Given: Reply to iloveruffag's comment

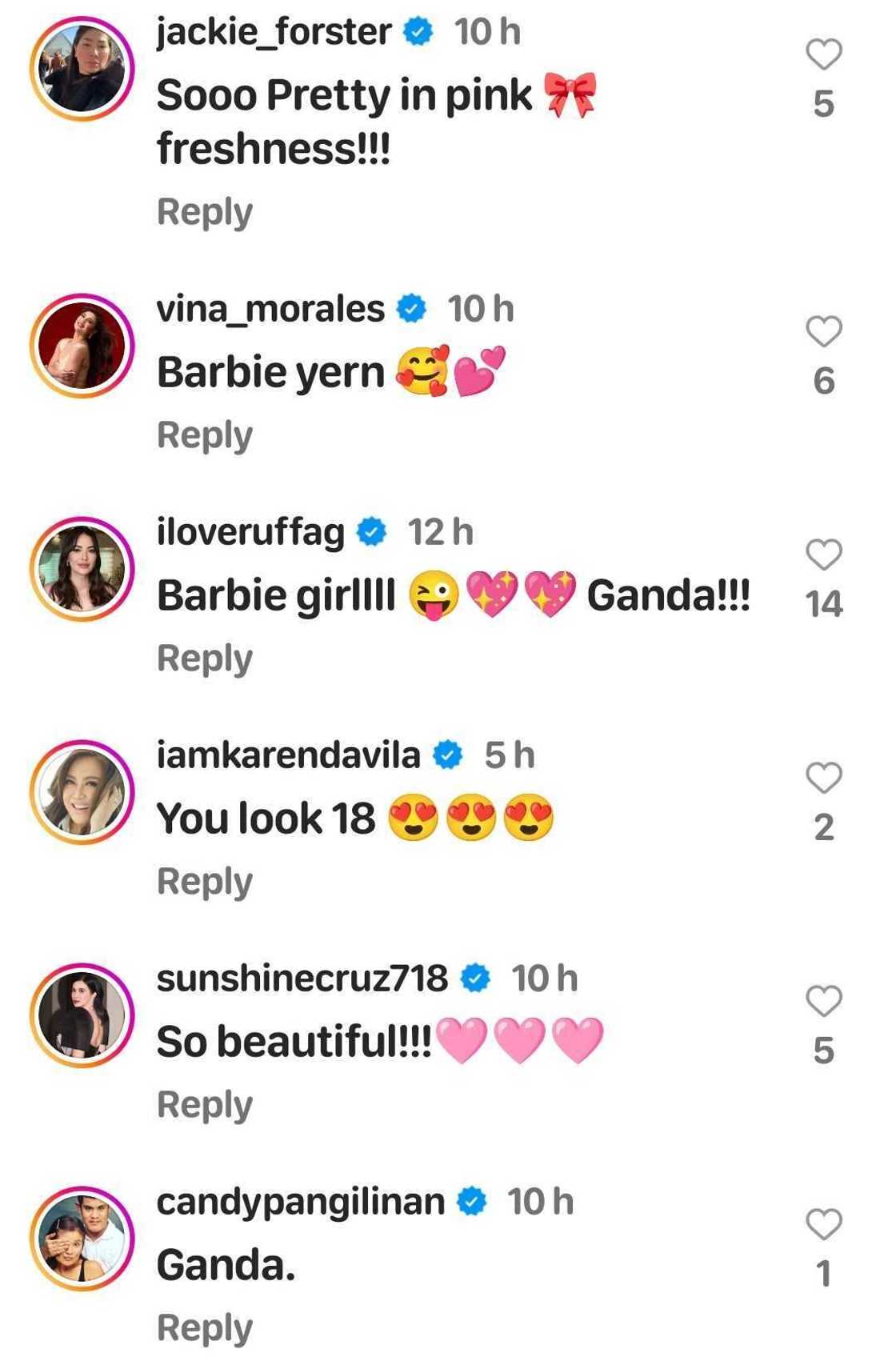Looking at the screenshot, I should click(x=205, y=658).
